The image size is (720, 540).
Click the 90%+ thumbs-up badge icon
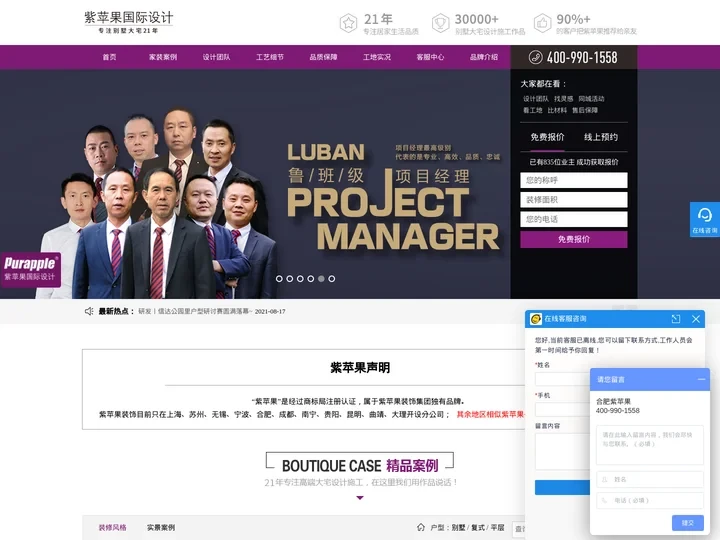[x=542, y=23]
